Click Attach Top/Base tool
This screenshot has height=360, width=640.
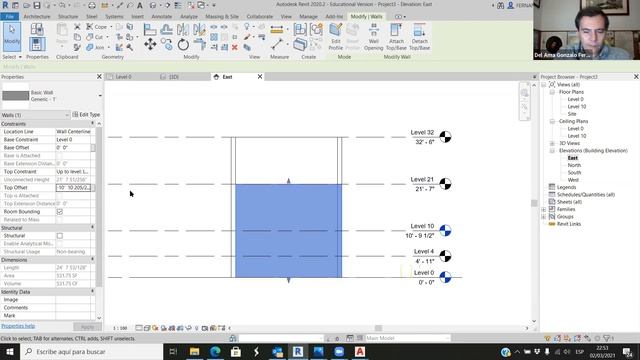[x=396, y=37]
